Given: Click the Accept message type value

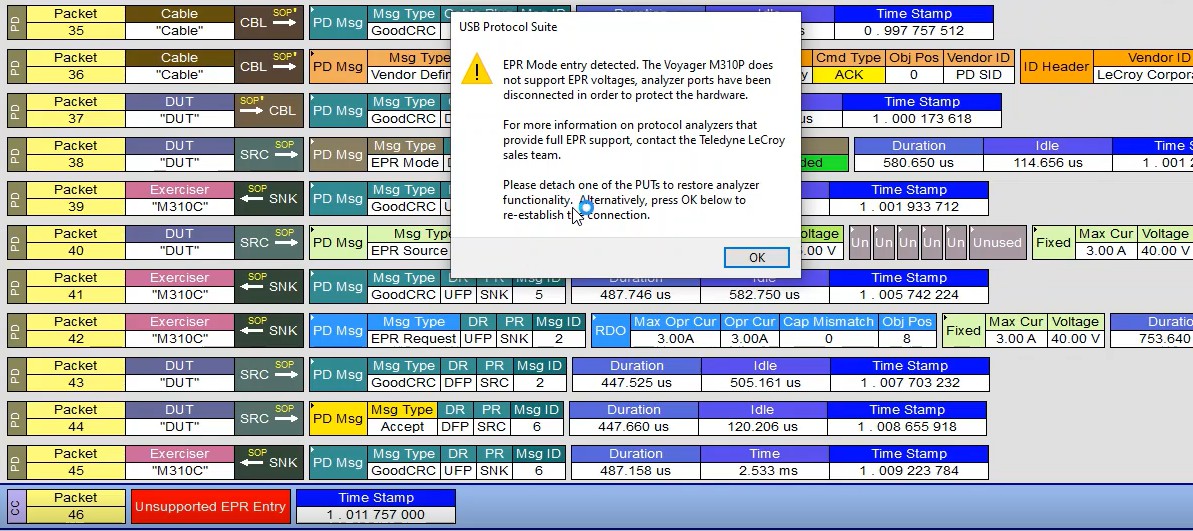Looking at the screenshot, I should (x=402, y=427).
